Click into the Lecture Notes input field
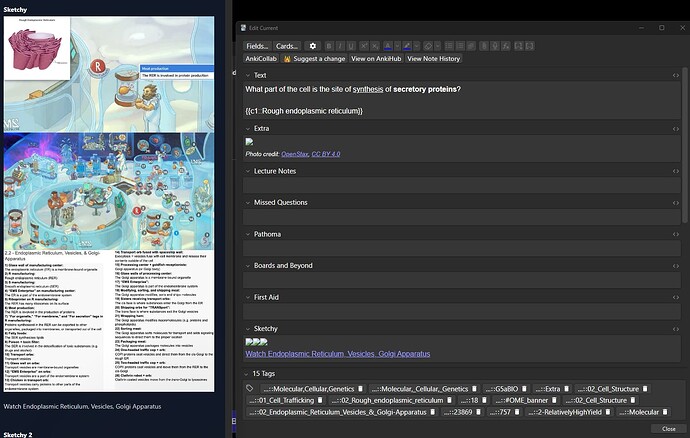690x438 pixels. pyautogui.click(x=462, y=185)
